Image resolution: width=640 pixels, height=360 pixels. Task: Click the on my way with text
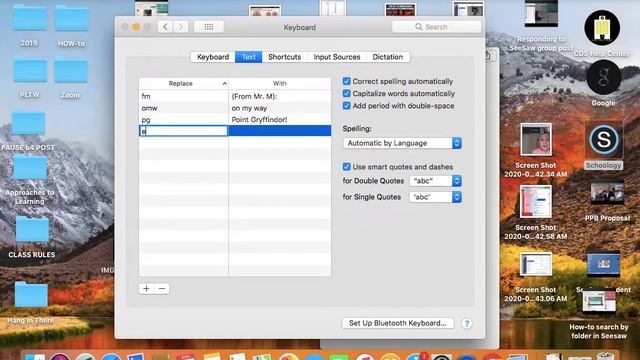pyautogui.click(x=249, y=108)
